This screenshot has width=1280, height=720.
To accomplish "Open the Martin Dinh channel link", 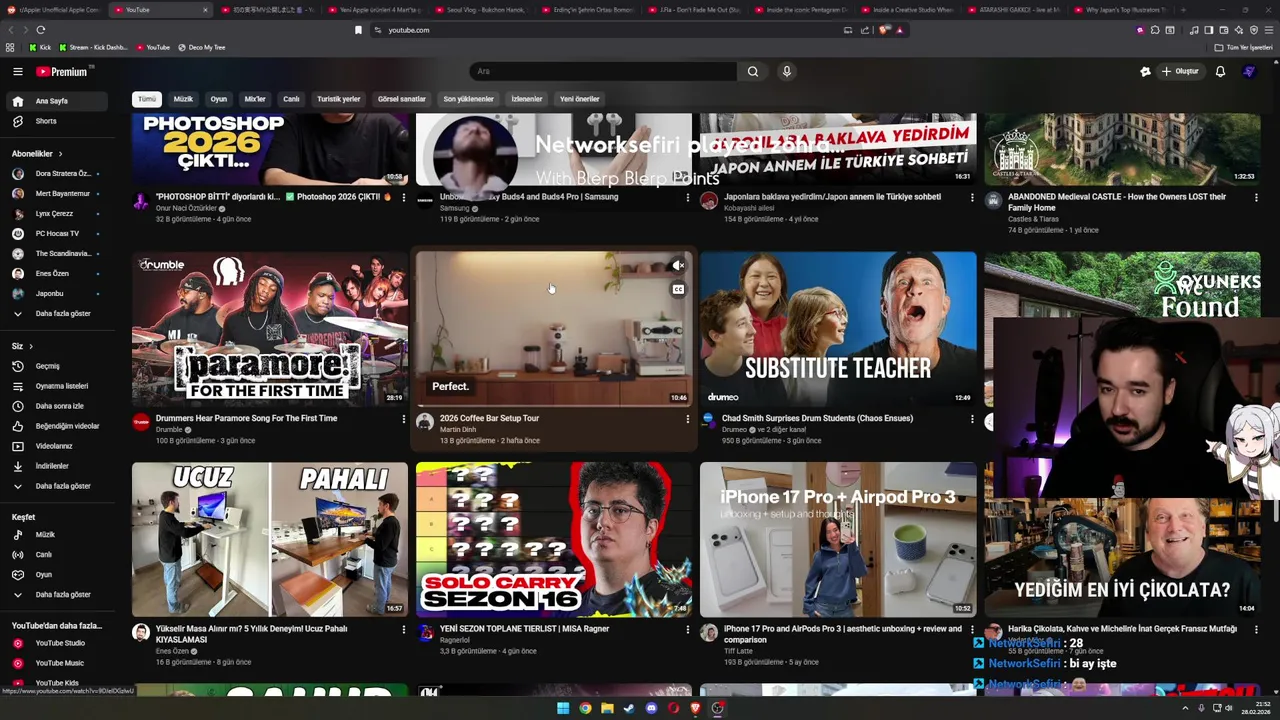I will (x=458, y=430).
